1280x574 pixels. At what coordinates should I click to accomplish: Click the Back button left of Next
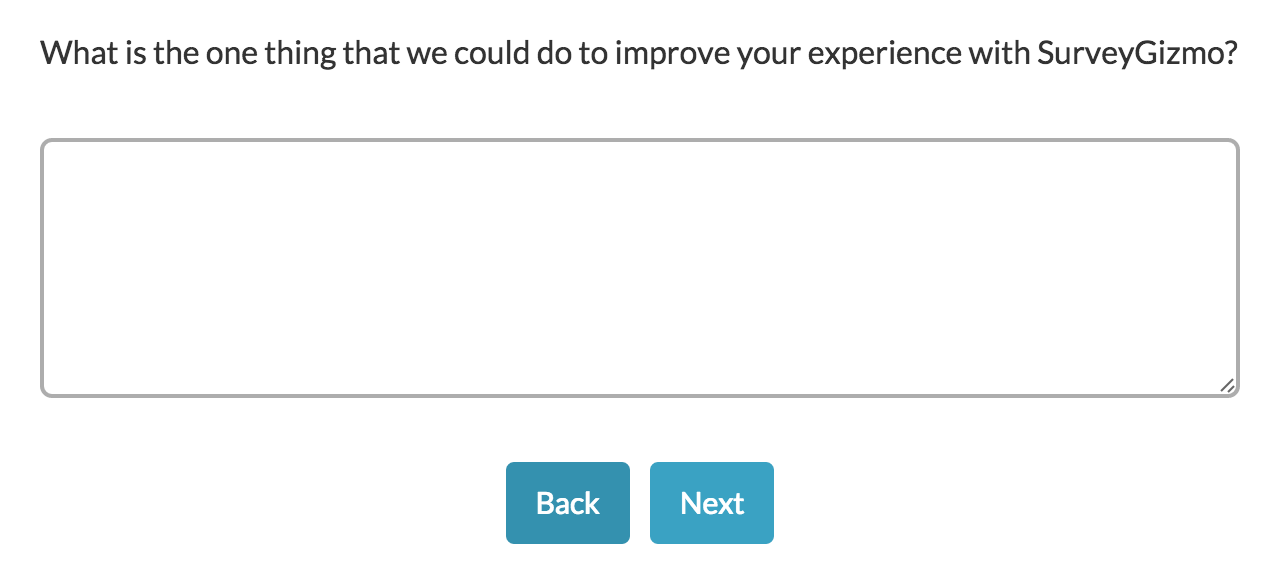(x=567, y=503)
